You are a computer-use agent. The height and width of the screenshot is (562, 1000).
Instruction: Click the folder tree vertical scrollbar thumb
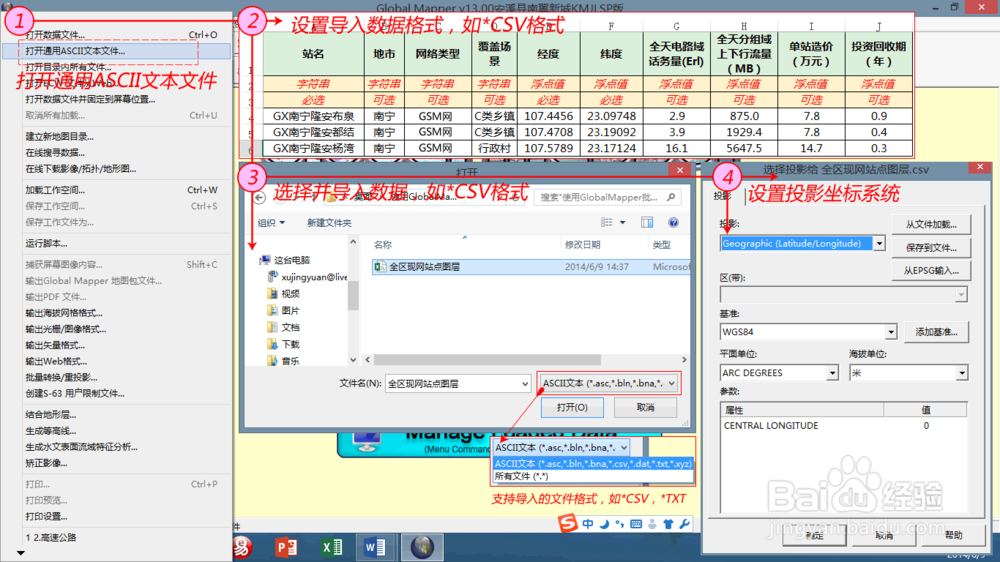pos(353,295)
